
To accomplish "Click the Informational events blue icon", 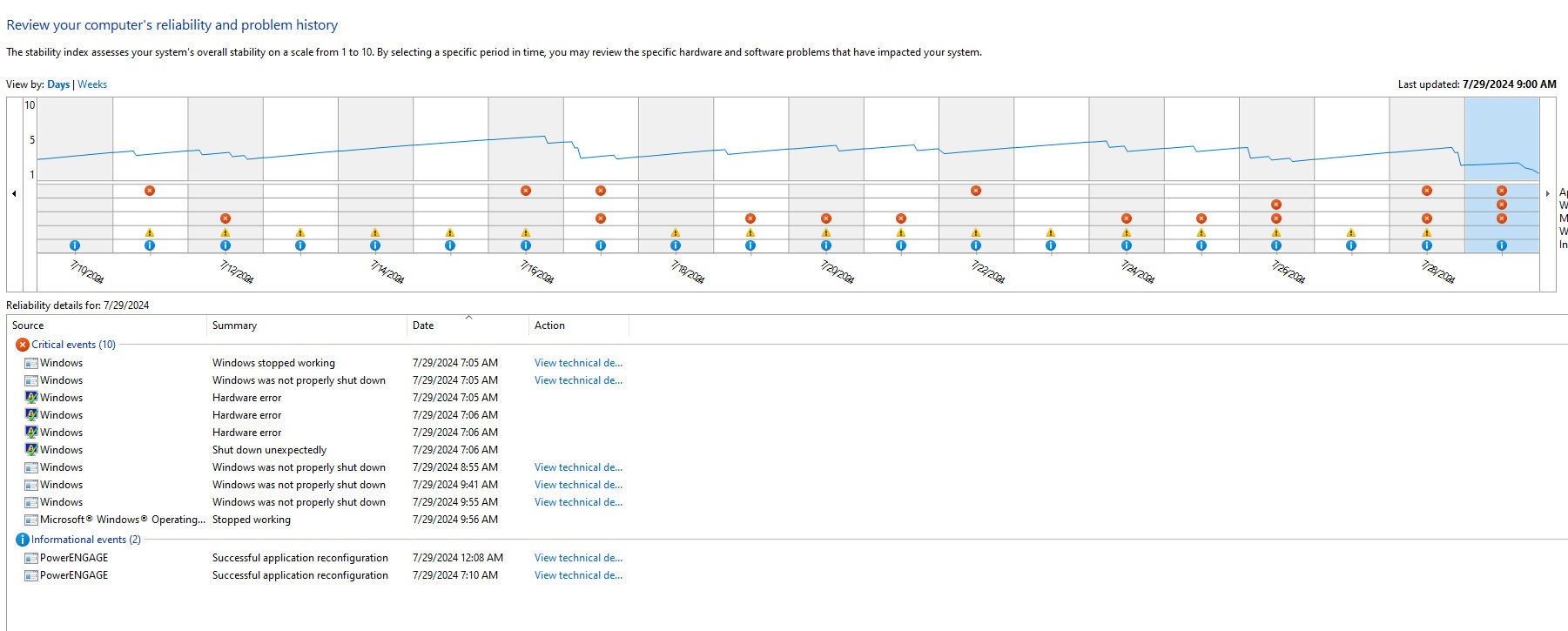I will [23, 540].
